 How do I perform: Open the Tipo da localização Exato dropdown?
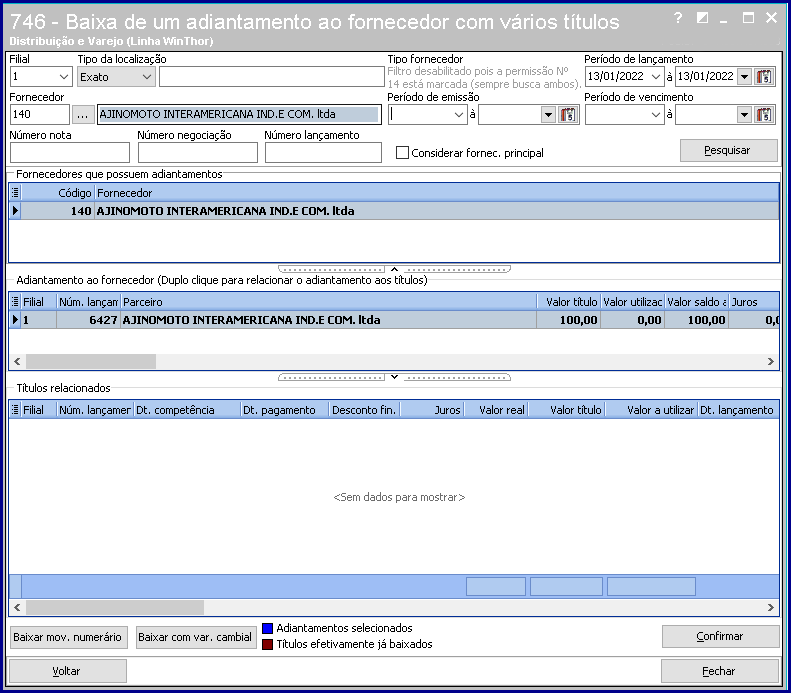click(147, 77)
